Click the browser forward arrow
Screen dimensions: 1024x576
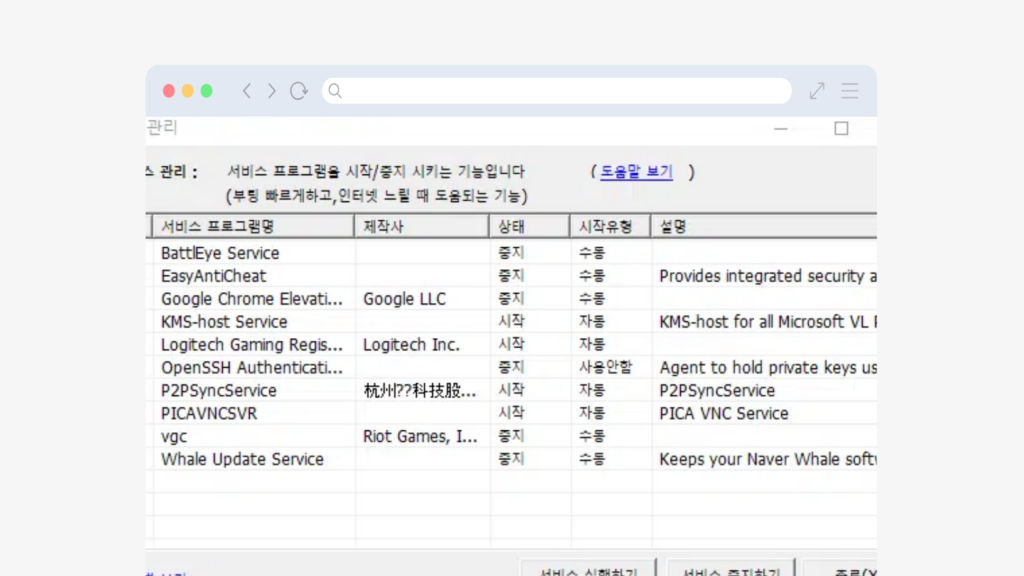point(271,91)
